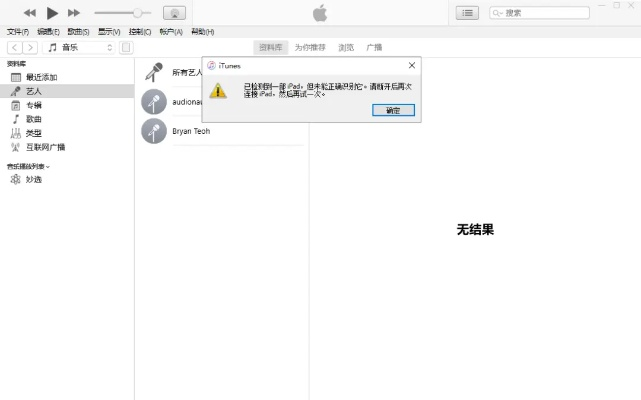Switch to the 为你推荐 tab
This screenshot has width=641, height=400.
point(309,47)
